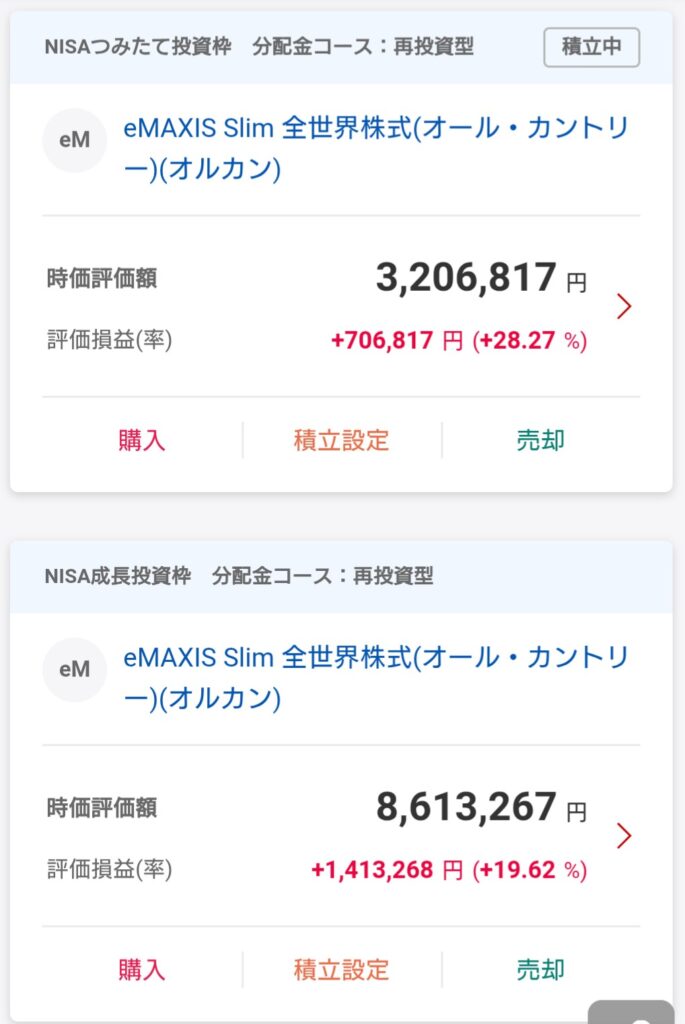Viewport: 685px width, 1024px height.
Task: Click the eM fund icon in NISA成長投資枠 card
Action: click(75, 669)
